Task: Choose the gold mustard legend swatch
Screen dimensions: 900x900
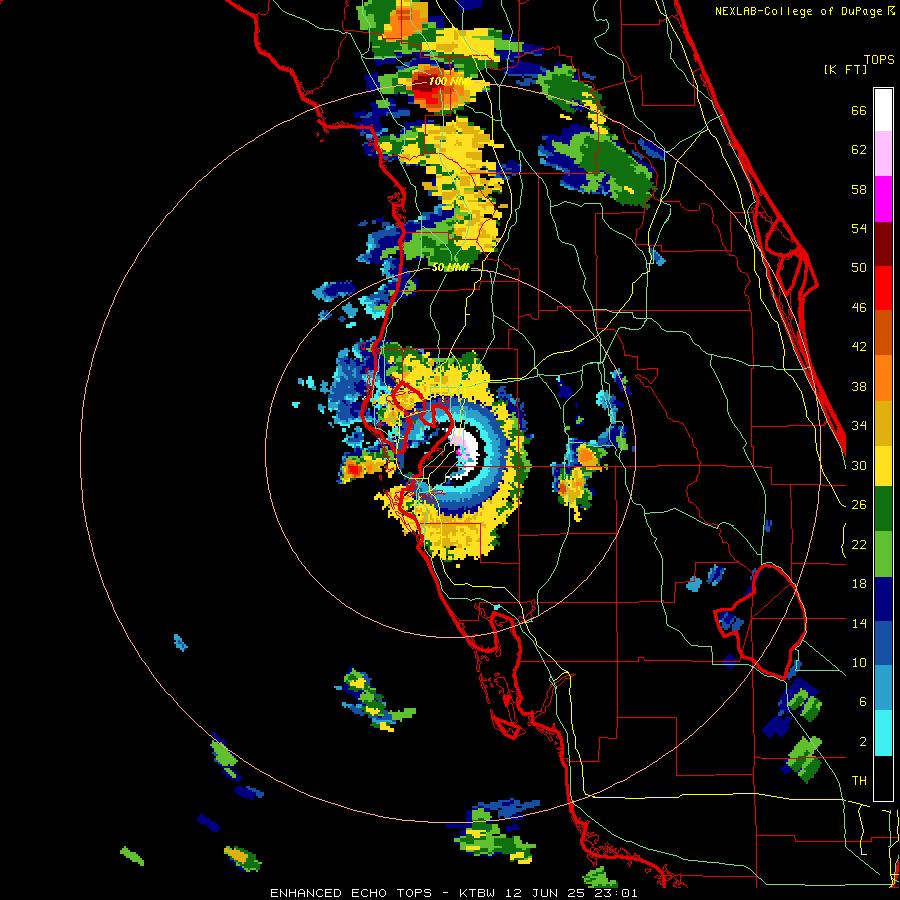Action: [883, 423]
